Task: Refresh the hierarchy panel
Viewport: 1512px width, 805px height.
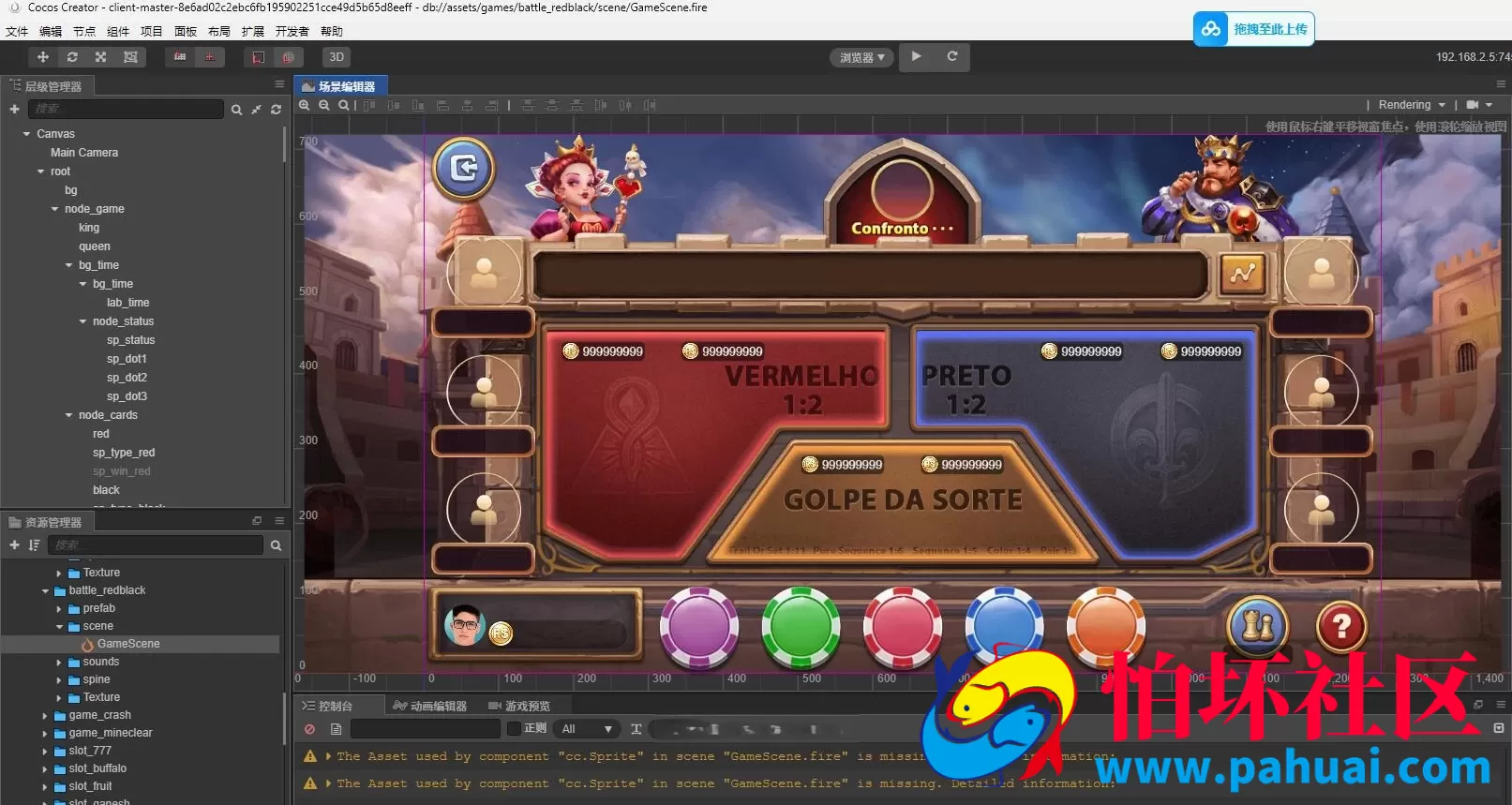Action: point(276,110)
